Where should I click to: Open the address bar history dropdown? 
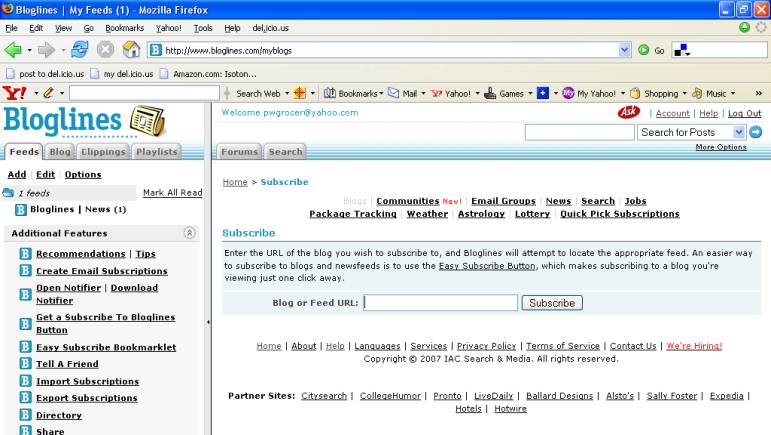(x=624, y=50)
